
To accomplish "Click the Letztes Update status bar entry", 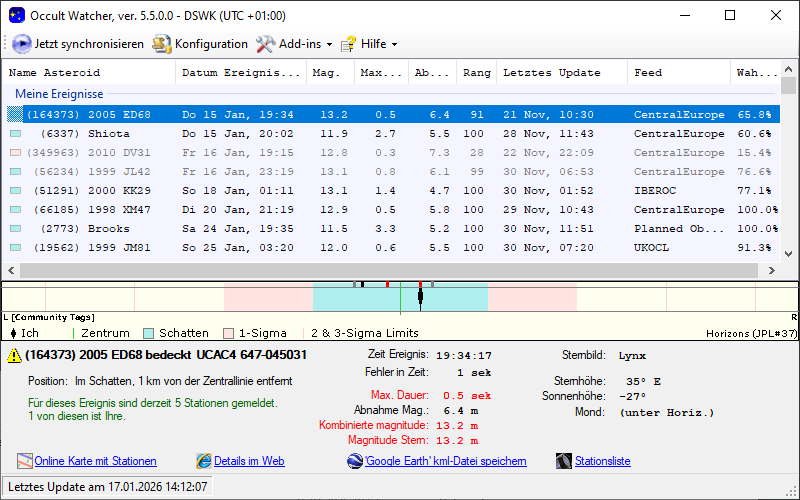I will [108, 487].
